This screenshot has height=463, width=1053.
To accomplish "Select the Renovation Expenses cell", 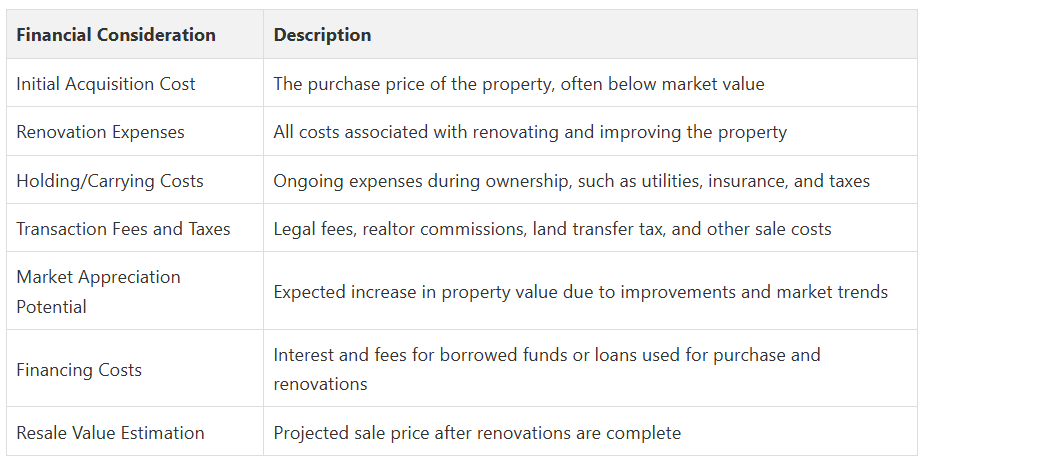I will (100, 132).
